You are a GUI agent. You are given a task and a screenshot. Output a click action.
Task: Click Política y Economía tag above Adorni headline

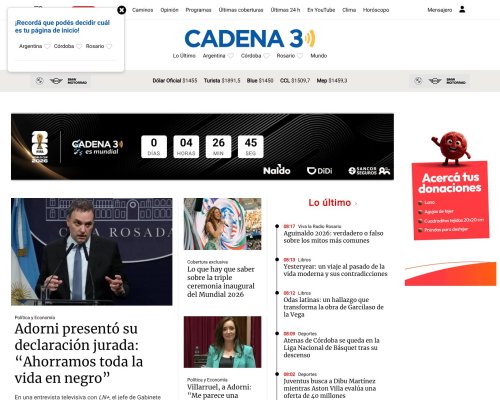coord(35,317)
